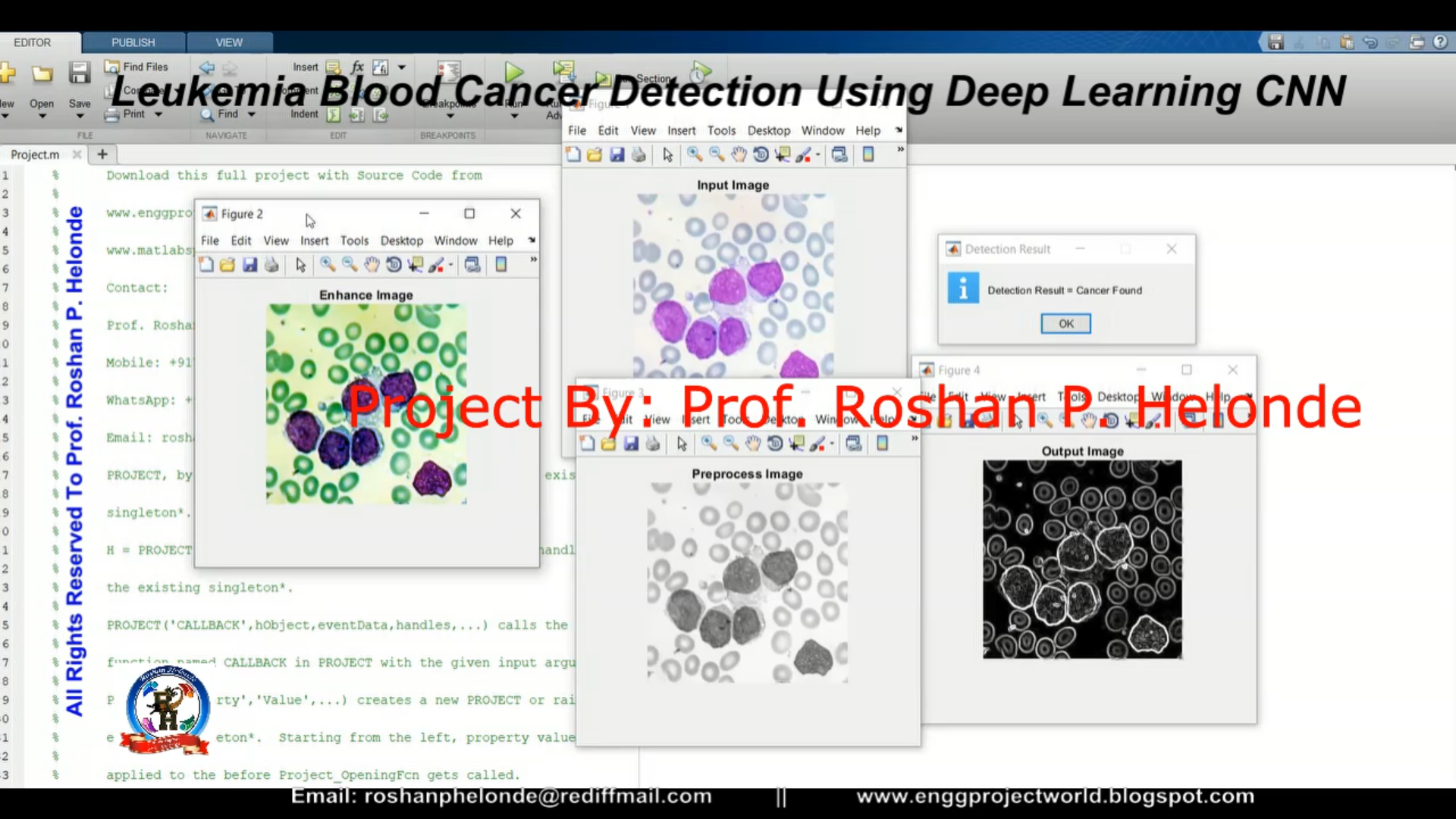Insert colorbar via Figure 2 toolbar icon
1456x819 pixels.
click(x=500, y=265)
